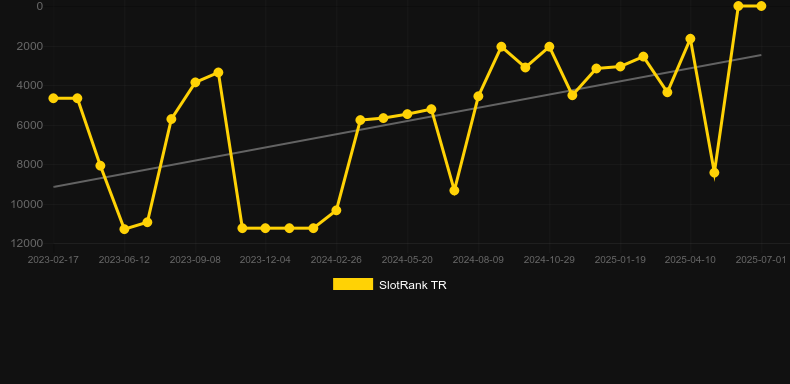The image size is (790, 384).
Task: Click the data point above 2024-08-09
Action: [x=478, y=96]
